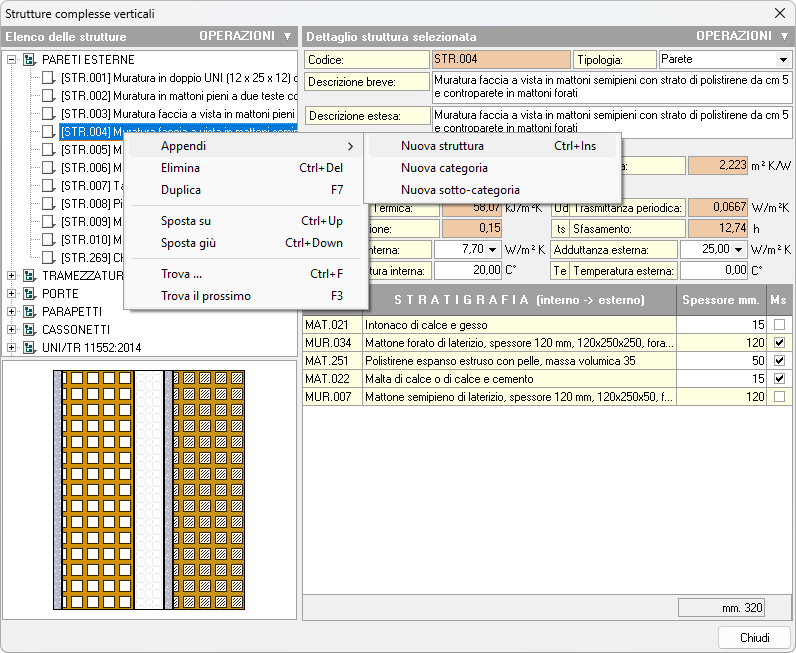Select Duplica in the context menu
The height and width of the screenshot is (653, 796).
181,190
